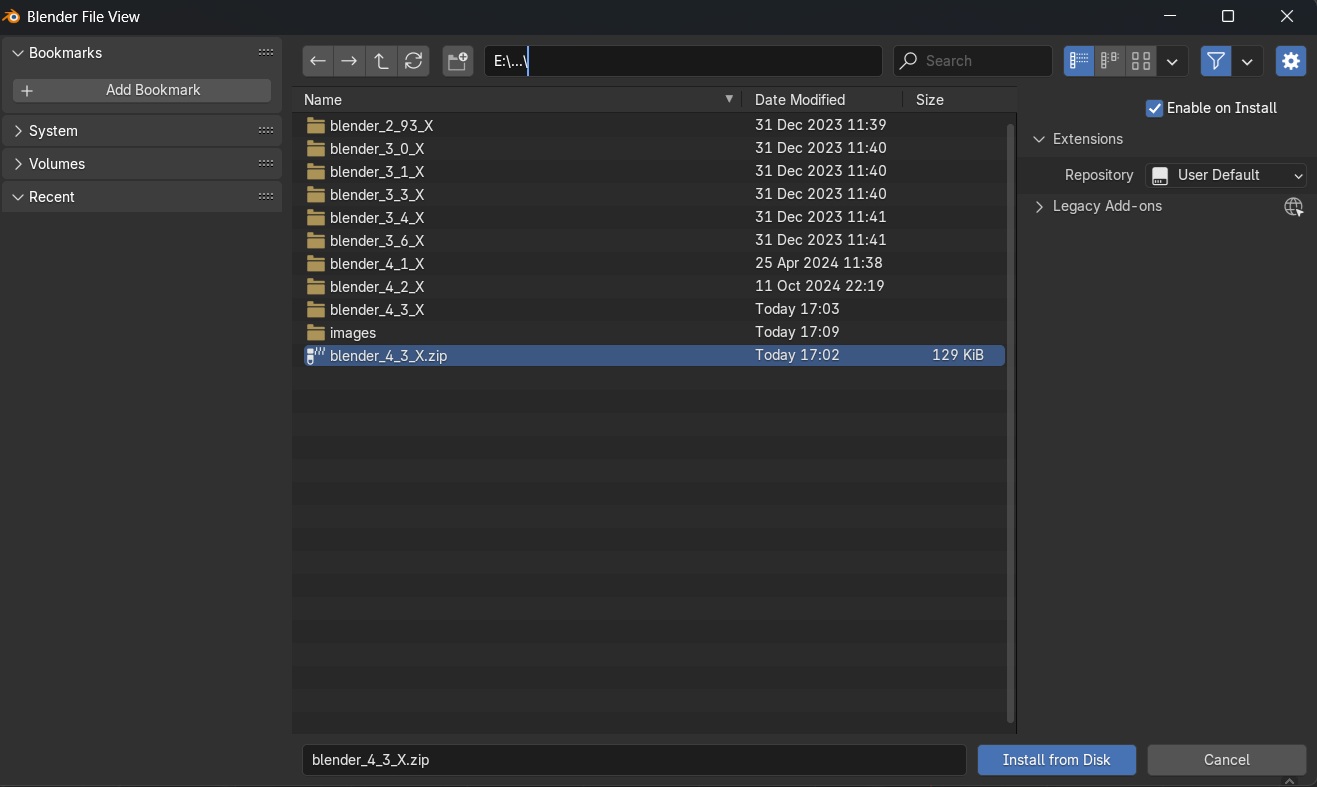Image resolution: width=1317 pixels, height=787 pixels.
Task: Click the Add Bookmark button
Action: 142,90
